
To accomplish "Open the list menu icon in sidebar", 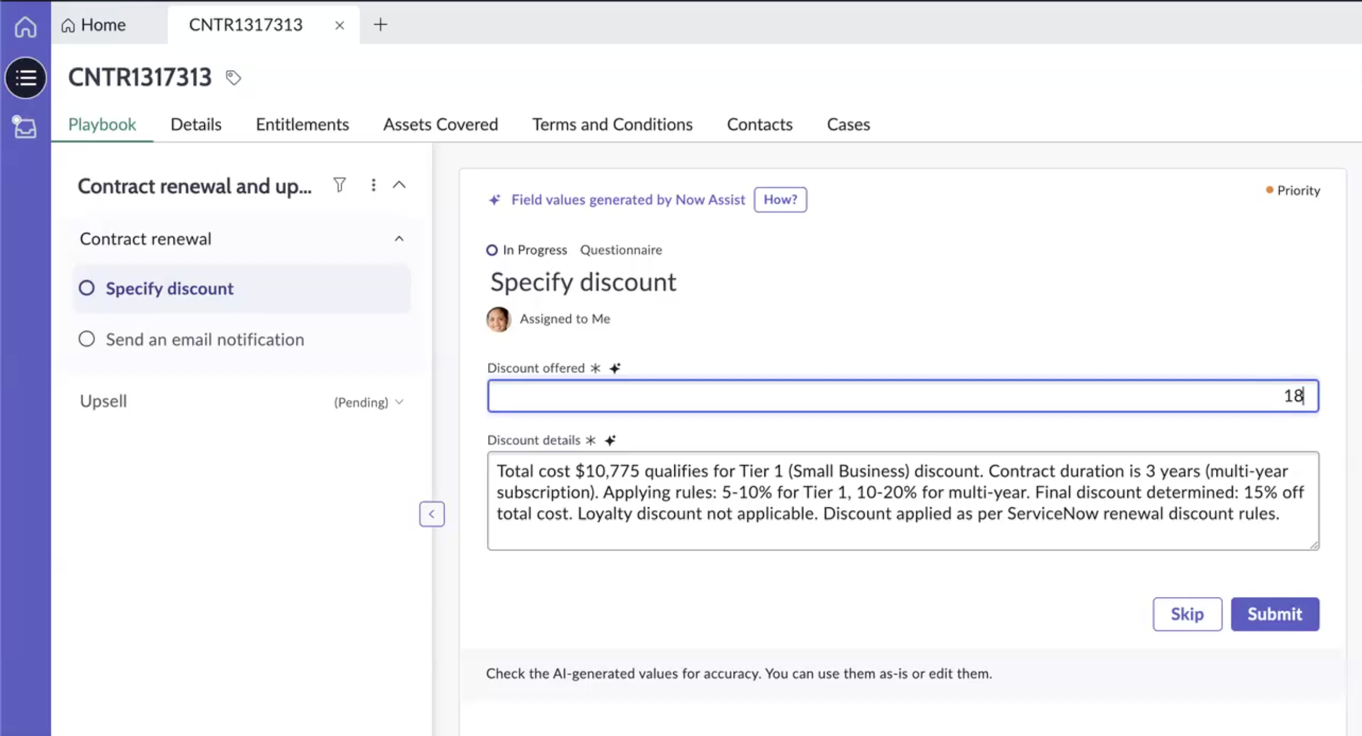I will tap(25, 78).
